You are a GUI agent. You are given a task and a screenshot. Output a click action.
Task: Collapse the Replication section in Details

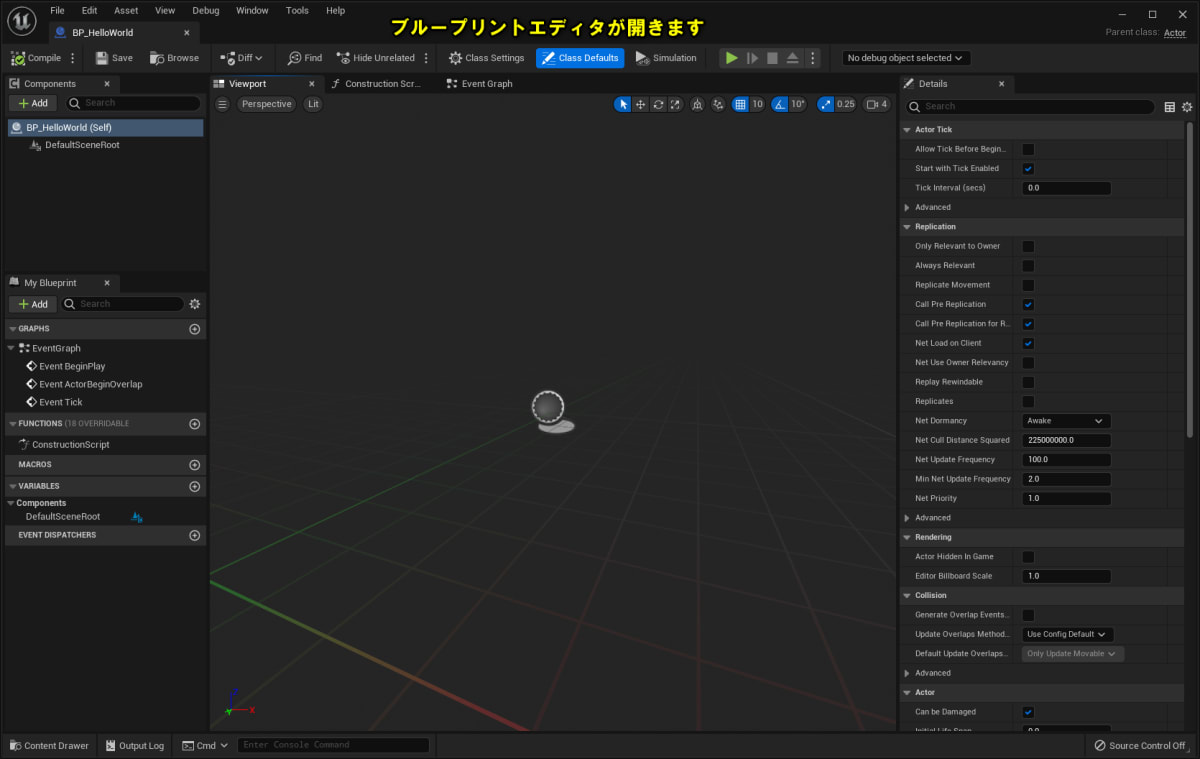[x=906, y=226]
